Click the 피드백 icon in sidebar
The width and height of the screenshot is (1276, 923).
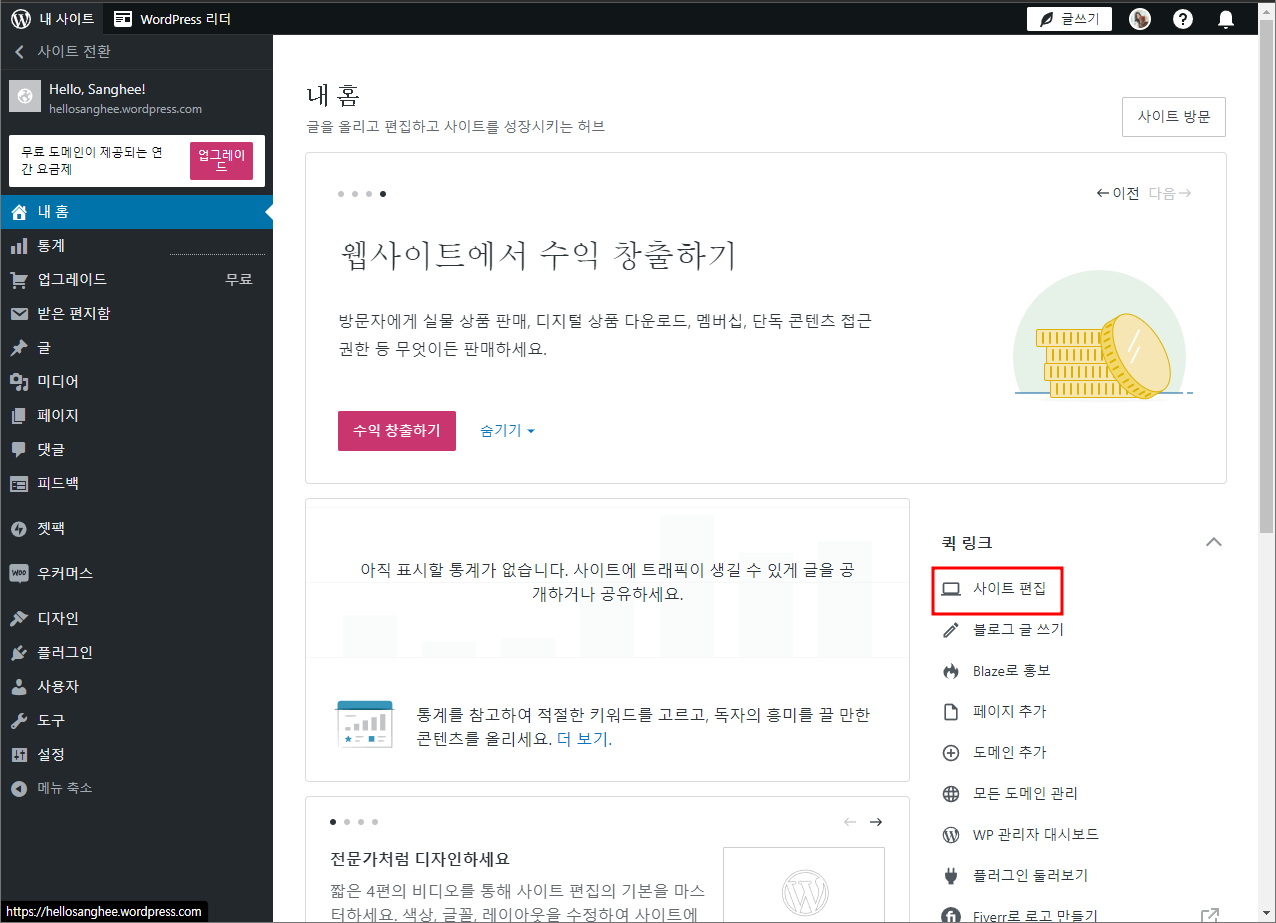click(19, 484)
